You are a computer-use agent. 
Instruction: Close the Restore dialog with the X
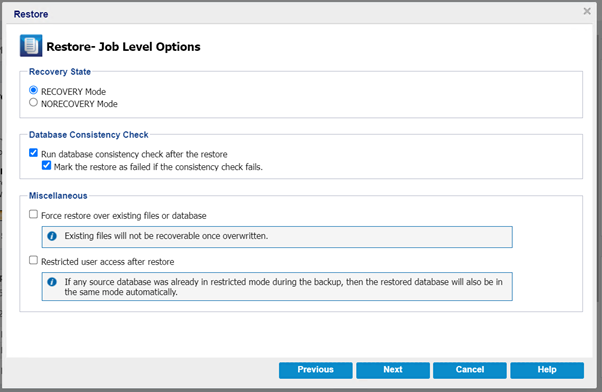point(587,11)
